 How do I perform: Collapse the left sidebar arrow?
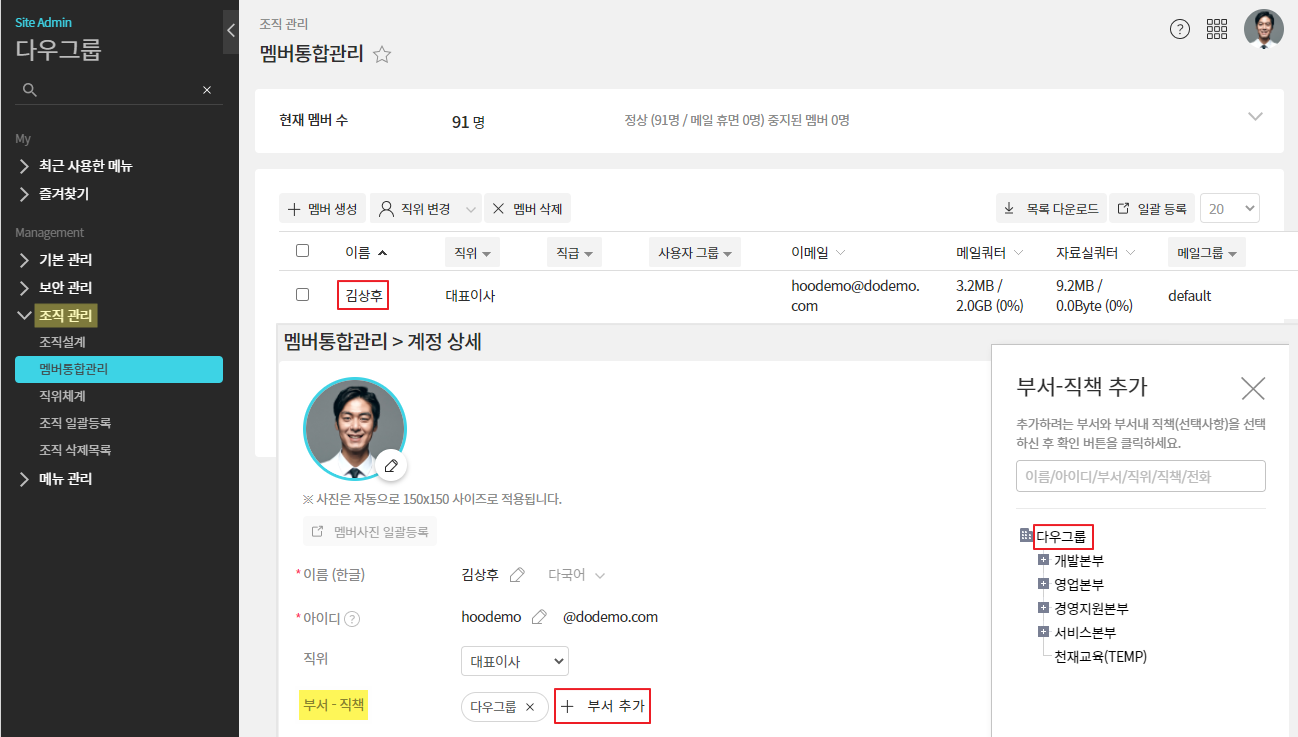click(x=231, y=31)
